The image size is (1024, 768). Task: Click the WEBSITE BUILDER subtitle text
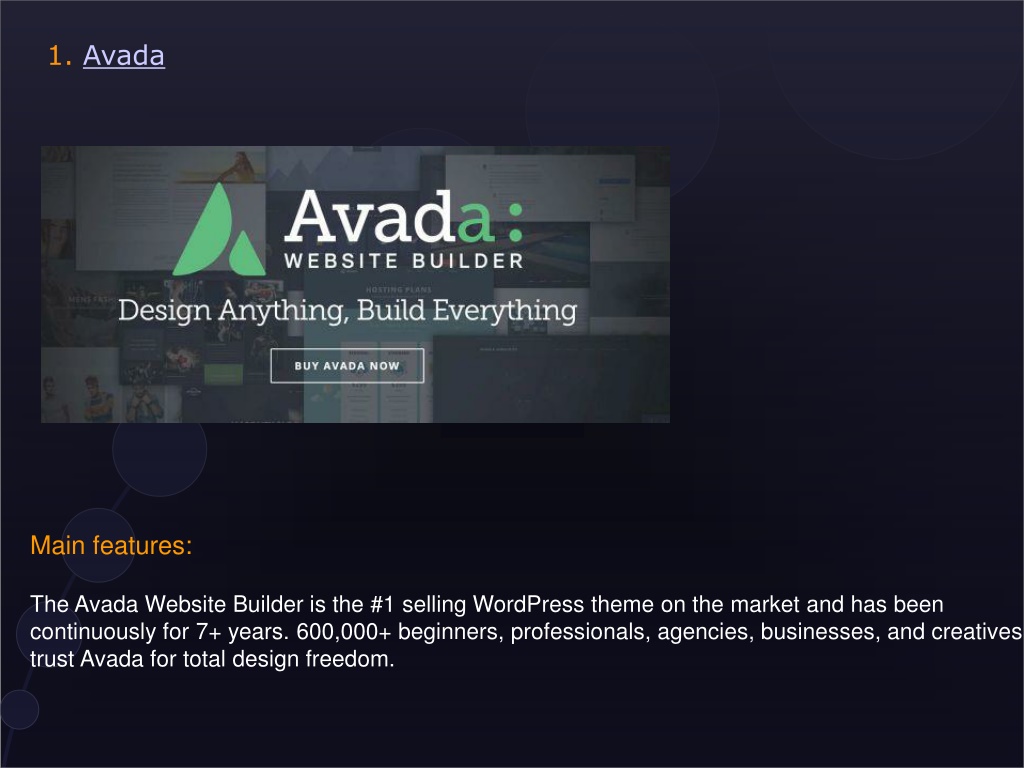coord(404,261)
